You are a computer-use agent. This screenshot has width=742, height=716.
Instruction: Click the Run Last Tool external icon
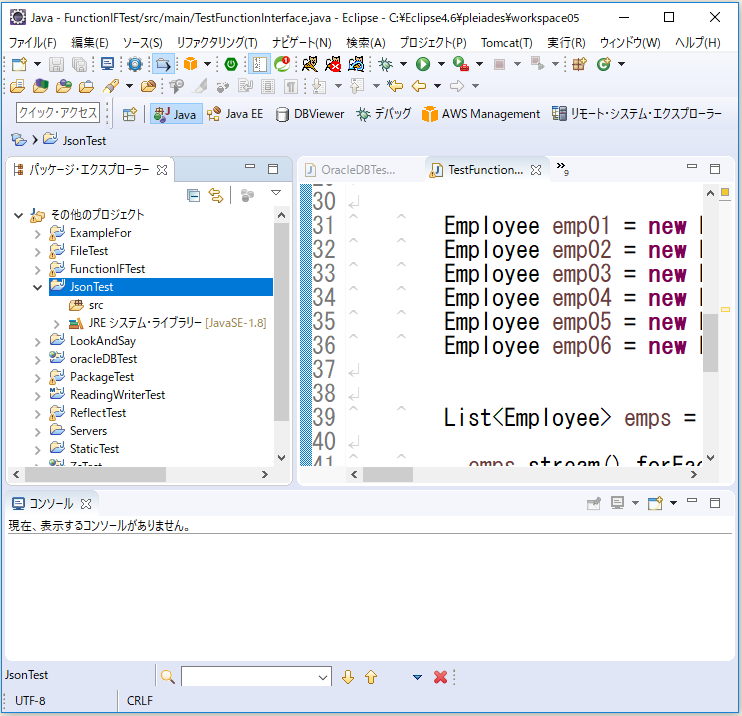point(460,64)
